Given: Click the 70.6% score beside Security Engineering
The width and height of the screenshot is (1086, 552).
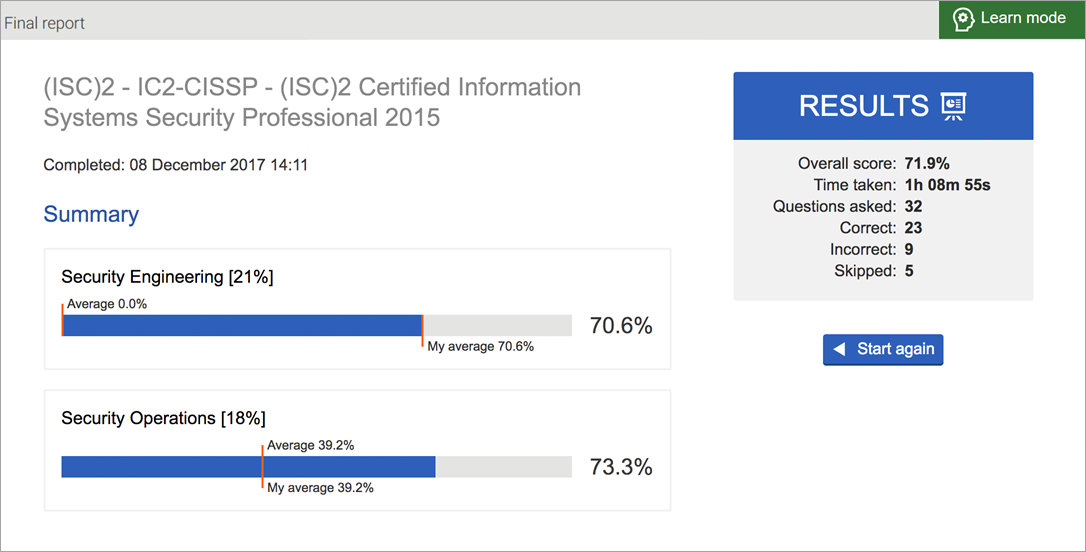Looking at the screenshot, I should click(x=620, y=326).
